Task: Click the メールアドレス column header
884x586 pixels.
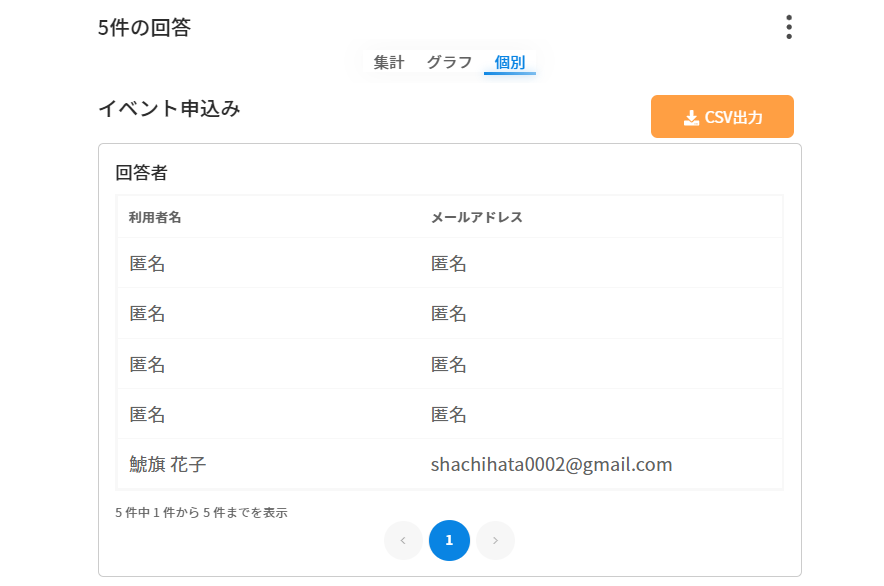Action: click(476, 217)
